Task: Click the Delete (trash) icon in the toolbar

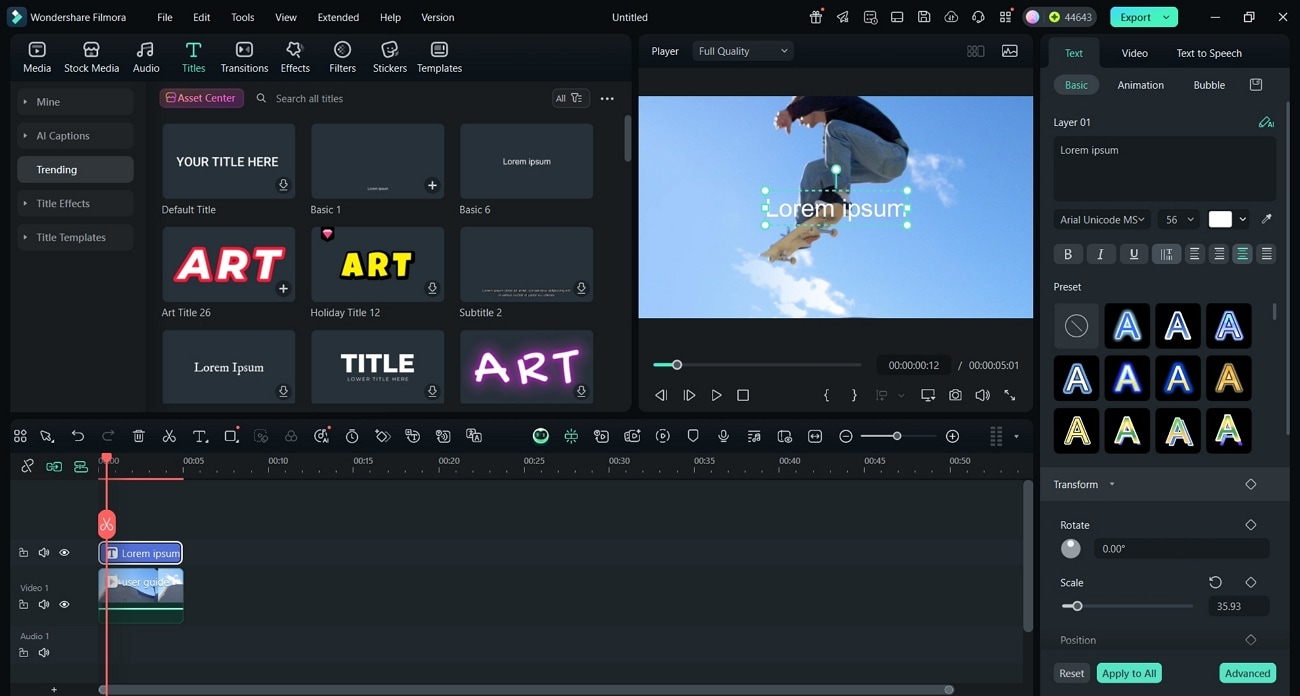Action: pyautogui.click(x=139, y=435)
